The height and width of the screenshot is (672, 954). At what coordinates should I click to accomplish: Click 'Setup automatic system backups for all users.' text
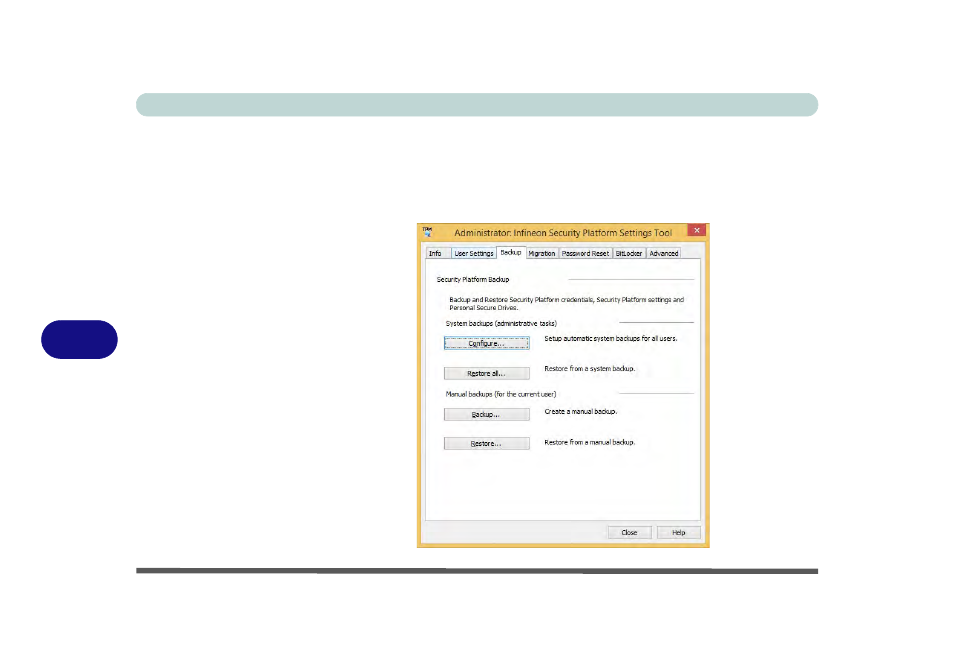tap(610, 339)
